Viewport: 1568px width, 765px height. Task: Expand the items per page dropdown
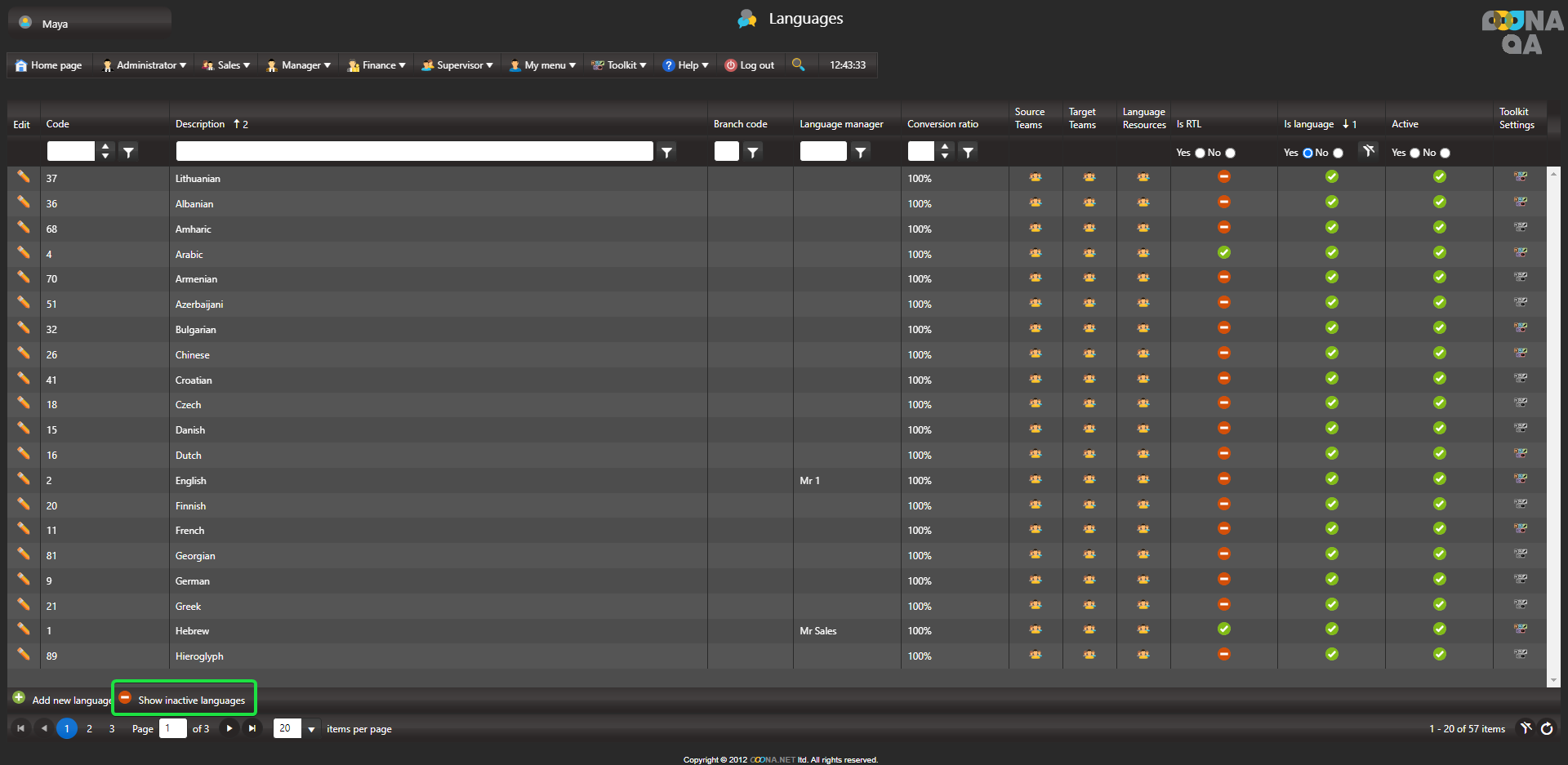click(311, 729)
